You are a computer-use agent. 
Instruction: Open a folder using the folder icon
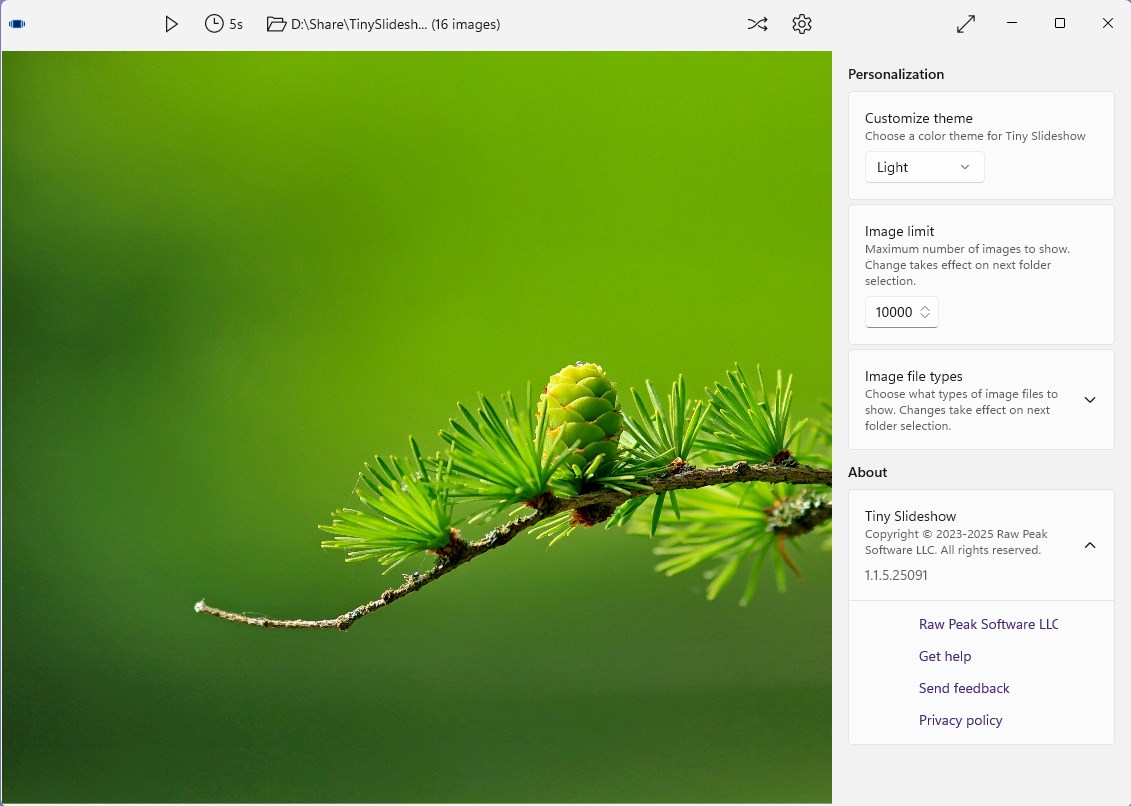click(276, 23)
